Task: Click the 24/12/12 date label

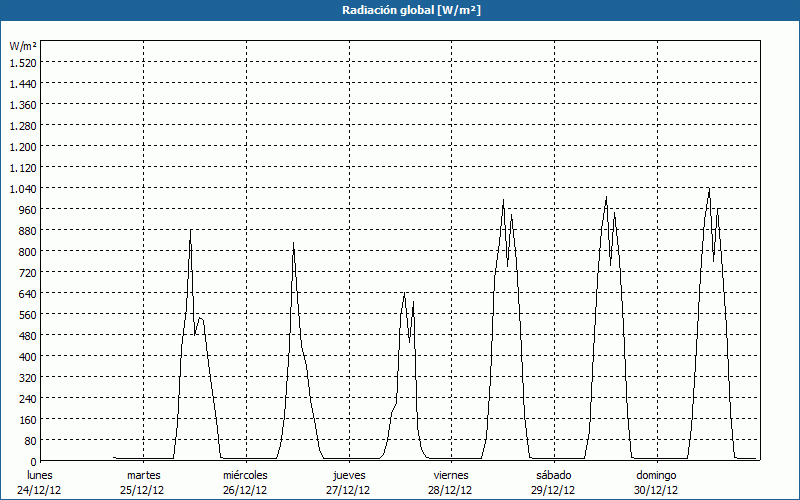Action: [x=40, y=490]
